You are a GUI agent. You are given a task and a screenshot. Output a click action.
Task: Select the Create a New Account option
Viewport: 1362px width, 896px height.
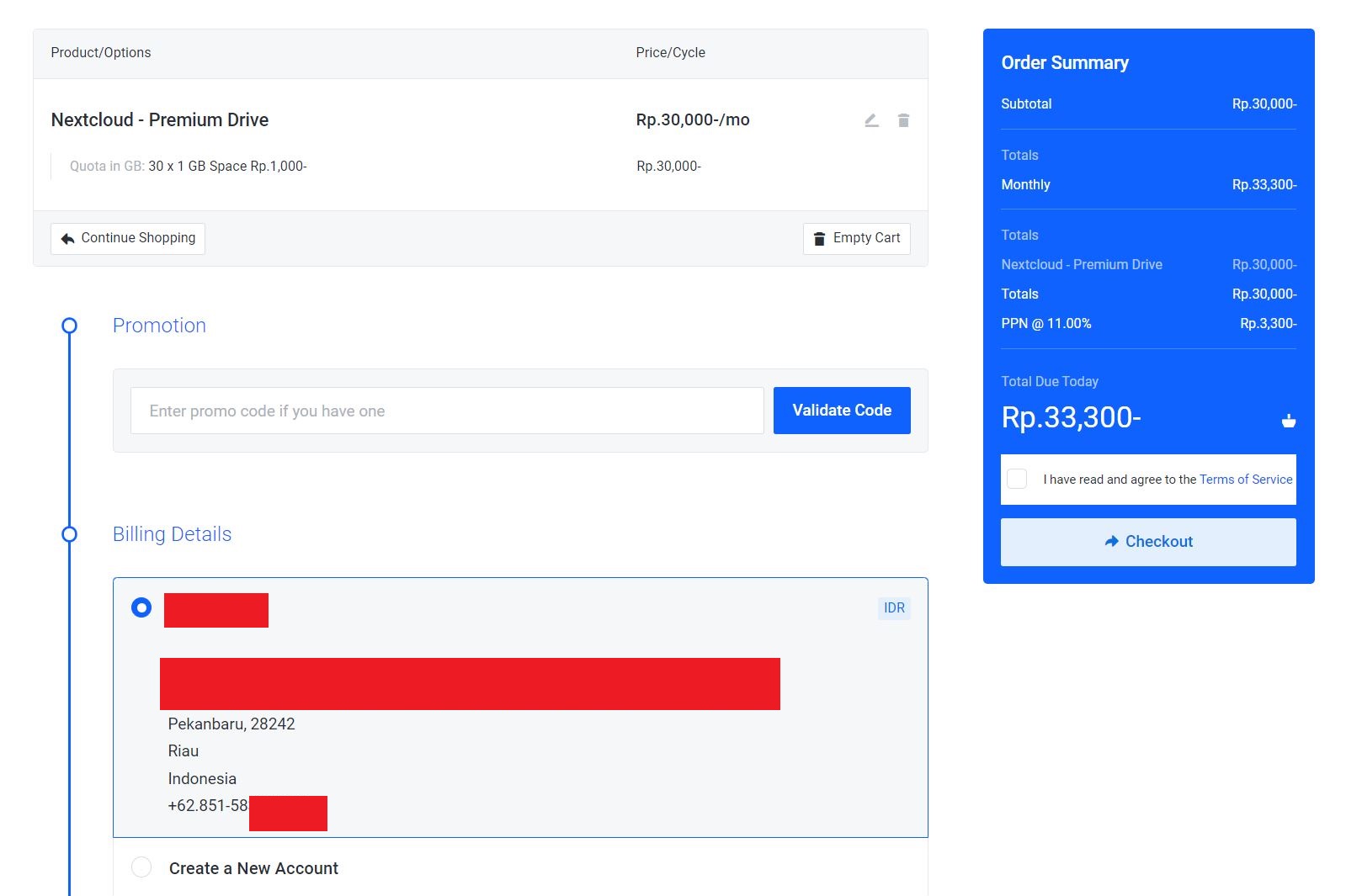tap(142, 867)
